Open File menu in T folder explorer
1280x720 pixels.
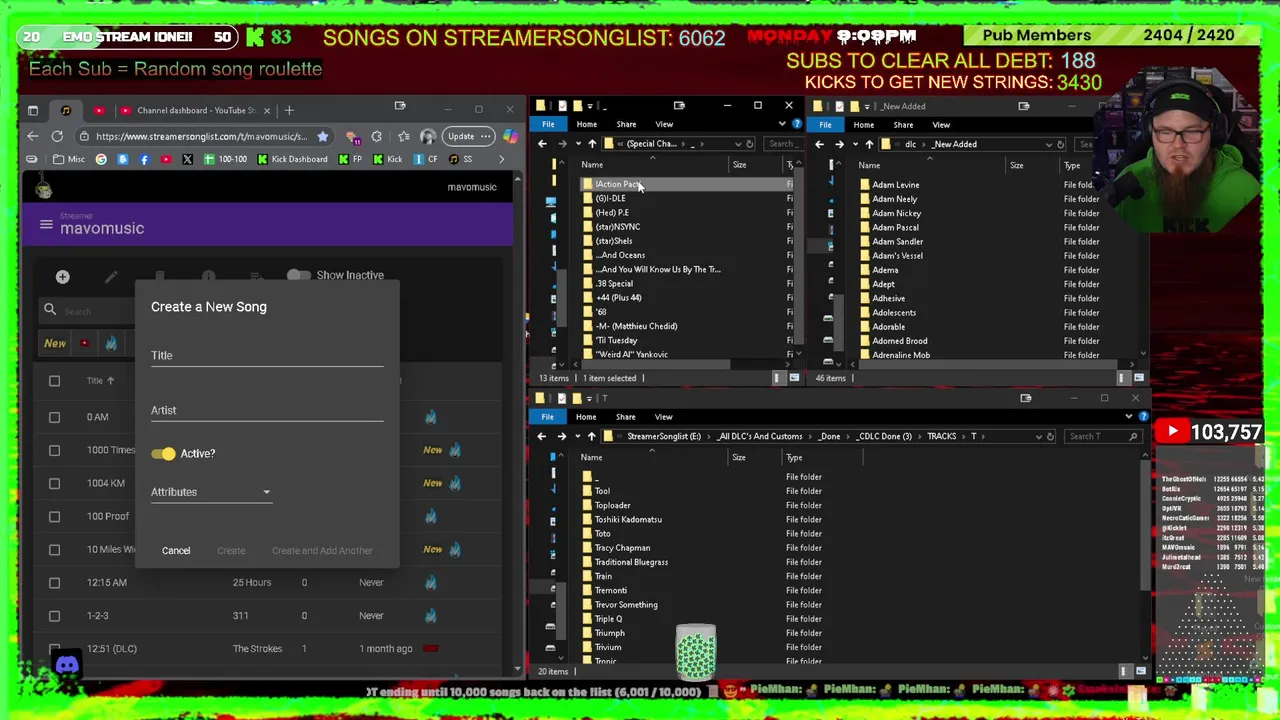(547, 417)
